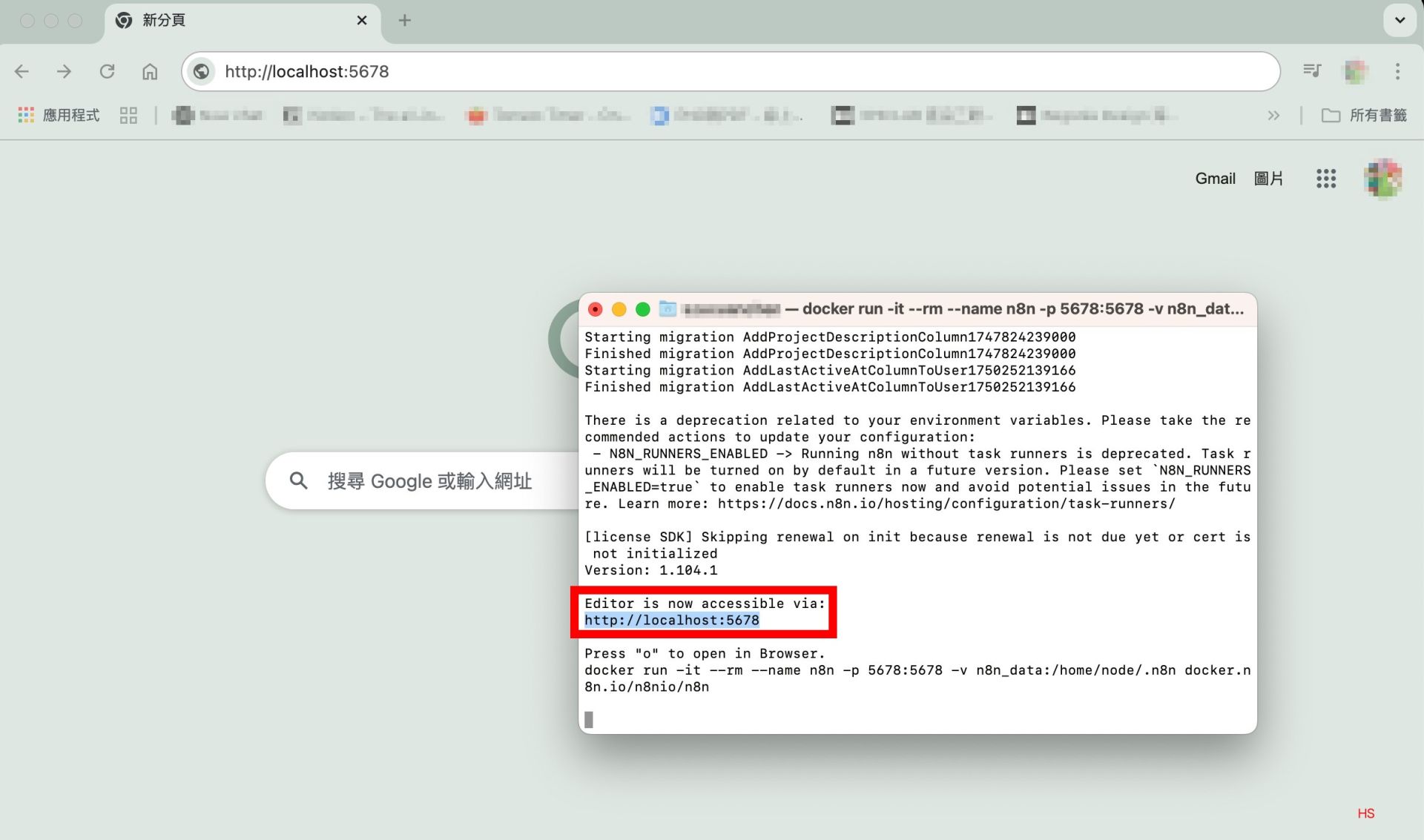Screen dimensions: 1424x840
Task: Open the Chrome profile avatar in toolbar
Action: [x=1356, y=71]
